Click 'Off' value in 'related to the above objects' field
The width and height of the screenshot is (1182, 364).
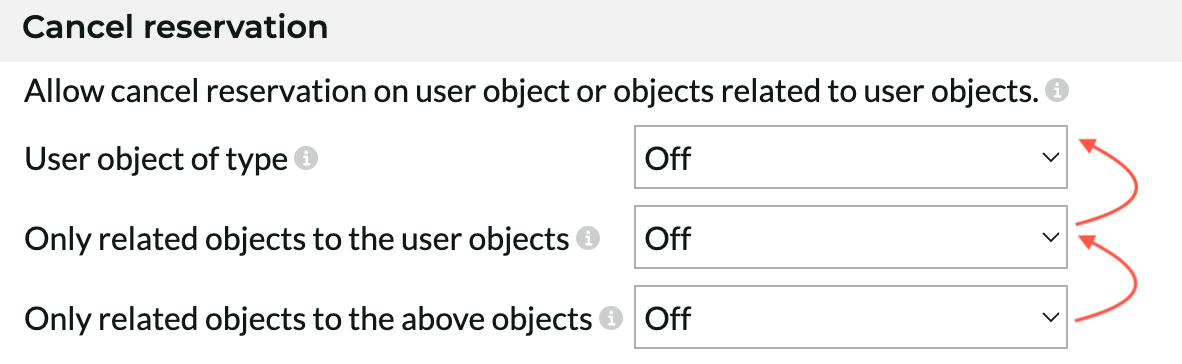668,318
